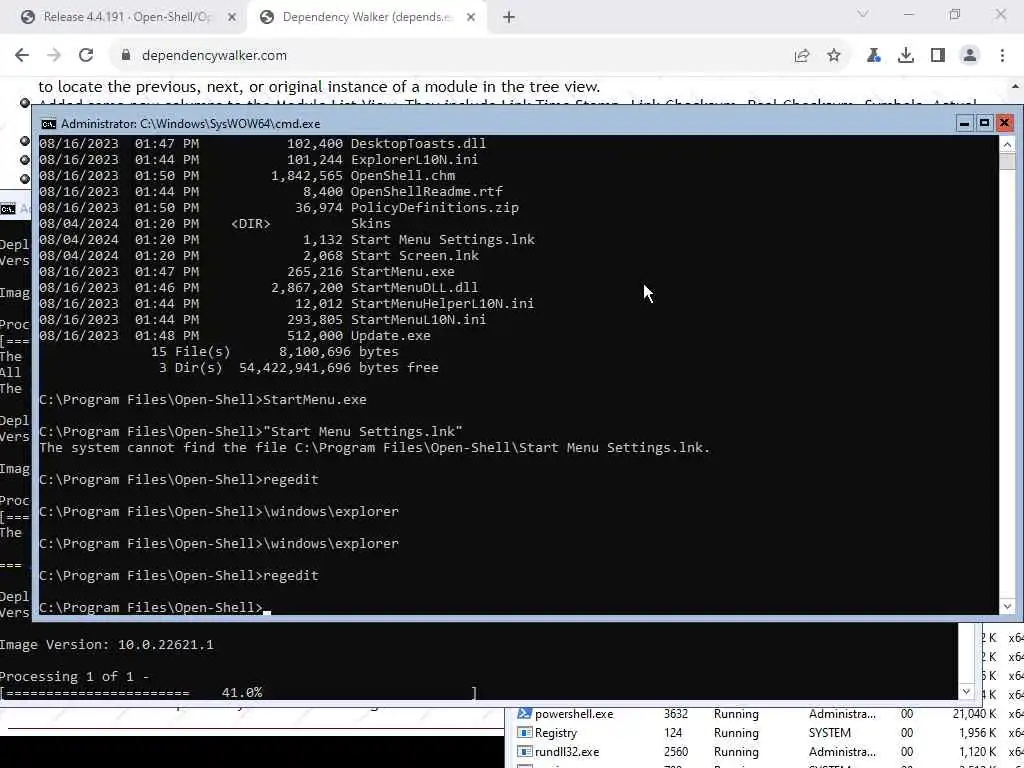Screen dimensions: 1024x768
Task: Click the rundll32.exe process icon
Action: coord(524,752)
